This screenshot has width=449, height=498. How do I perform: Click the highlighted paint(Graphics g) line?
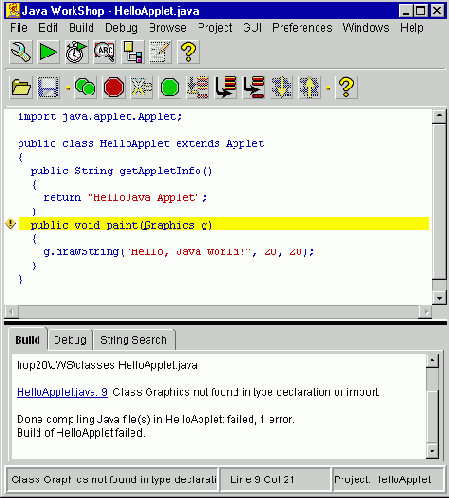click(224, 224)
